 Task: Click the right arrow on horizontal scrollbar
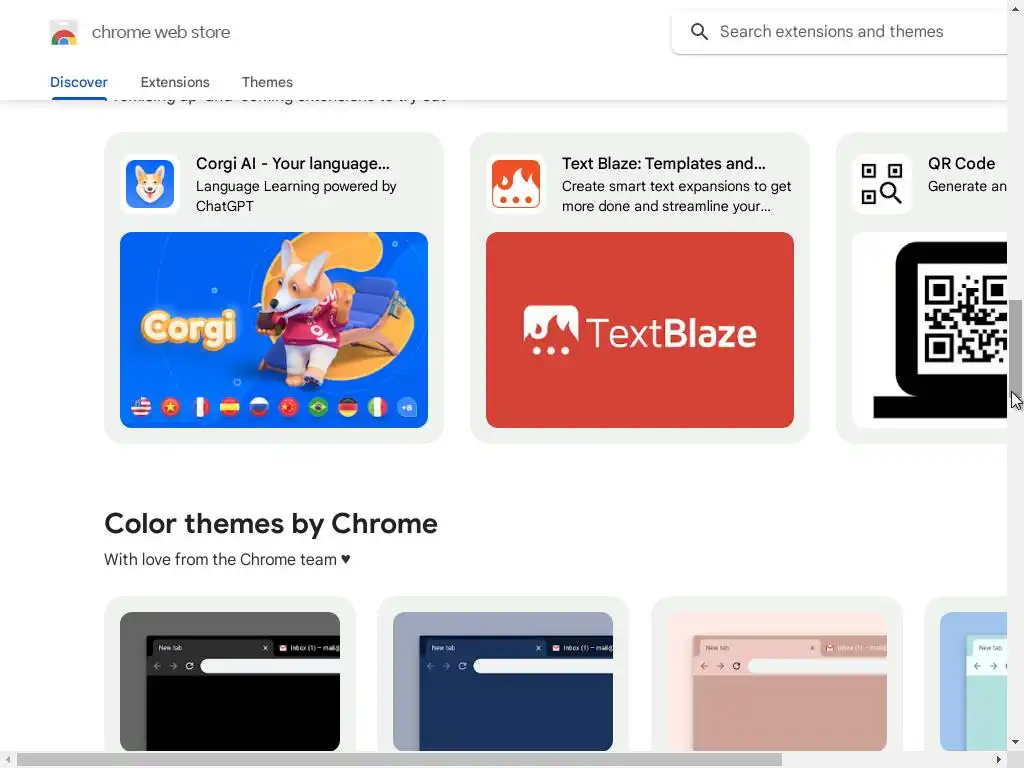pos(999,760)
